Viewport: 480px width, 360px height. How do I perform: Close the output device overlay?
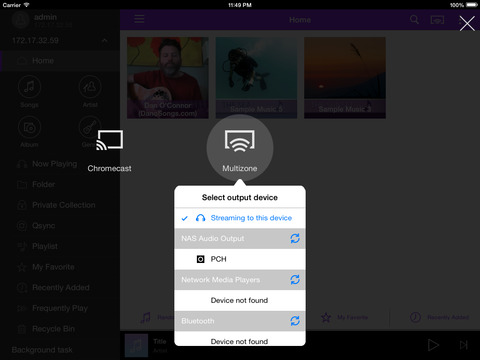(x=467, y=24)
